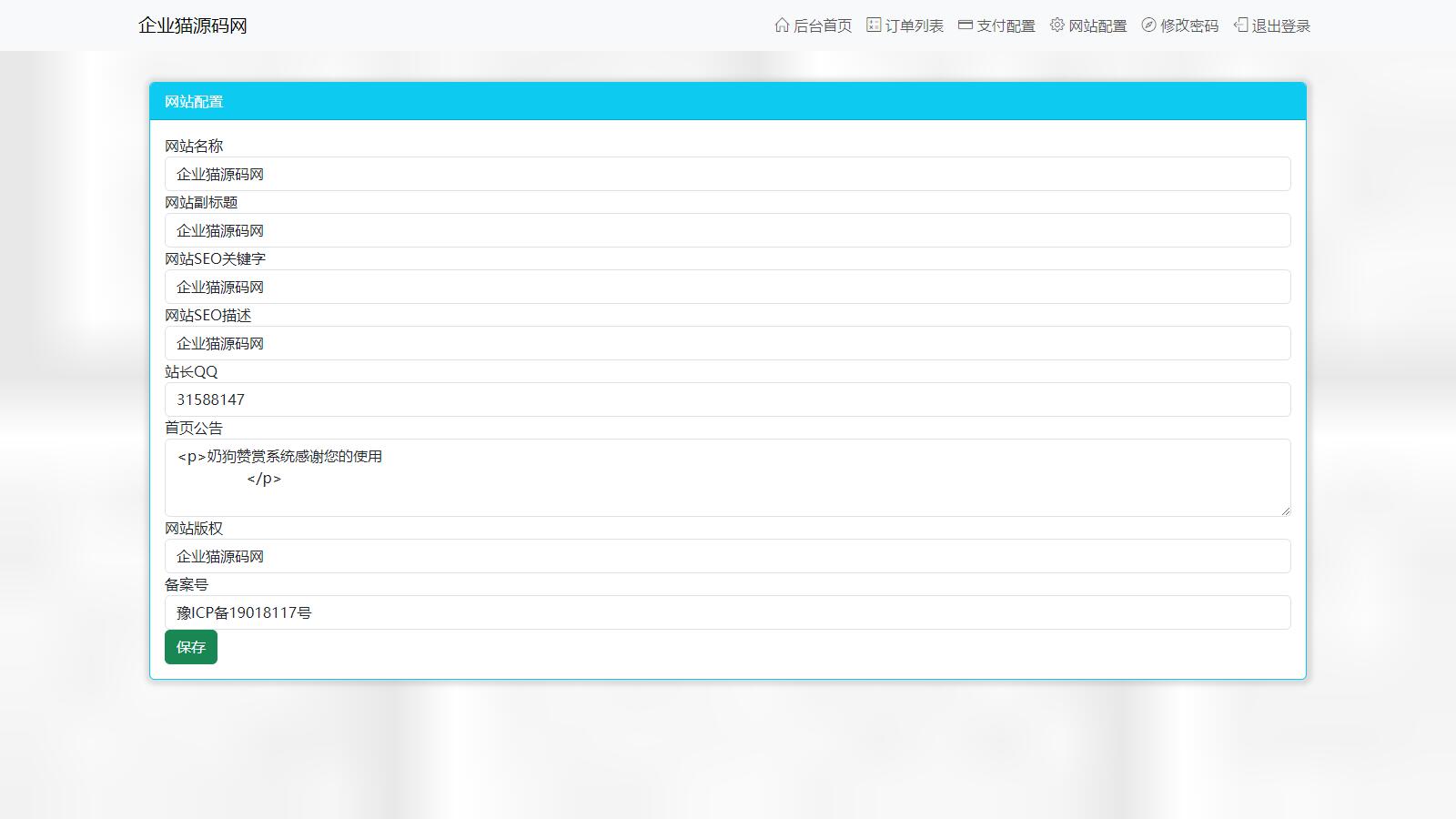Click the 备案号 input field
Viewport: 1456px width, 819px height.
[728, 612]
